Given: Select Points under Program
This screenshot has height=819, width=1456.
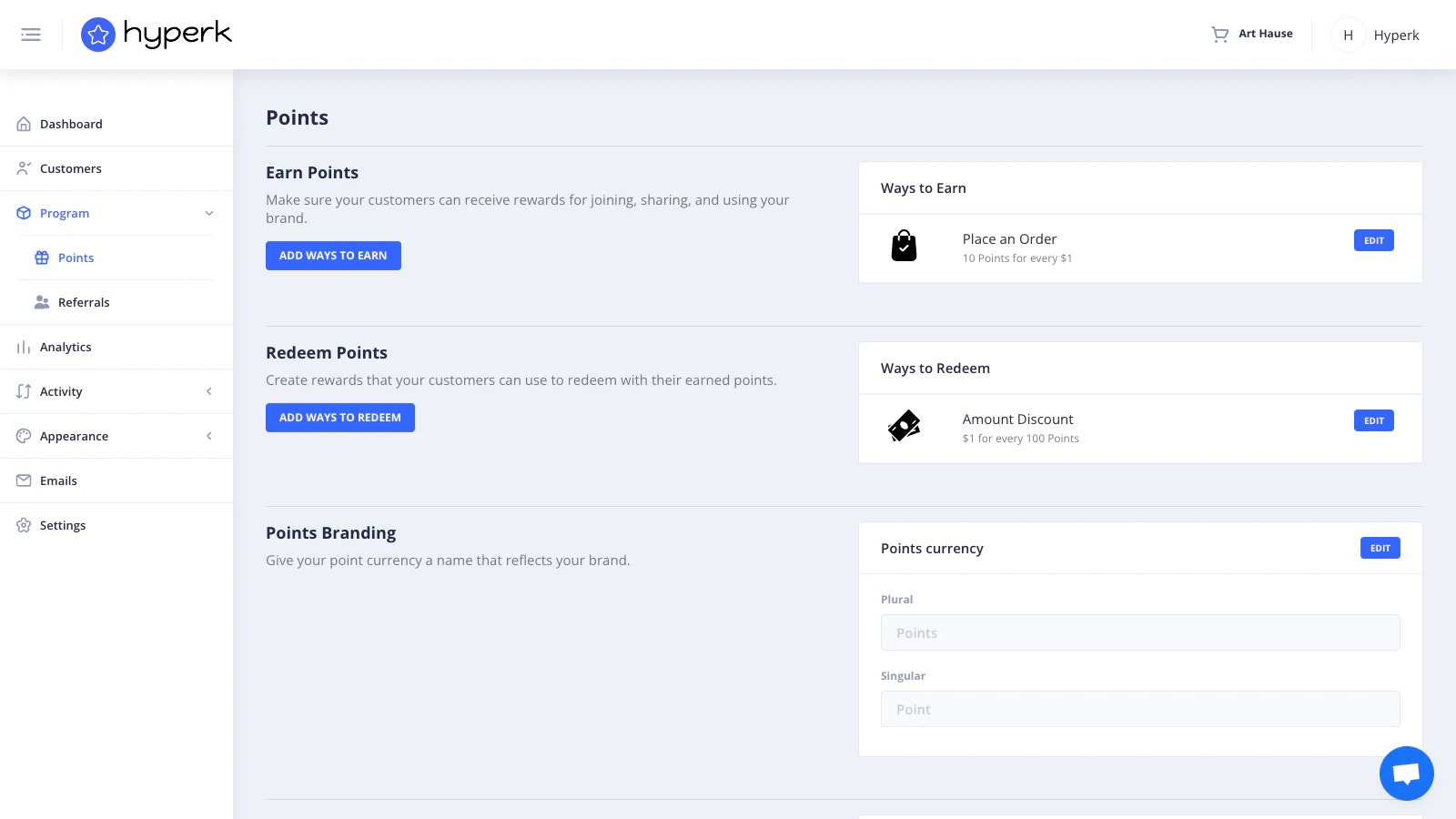Looking at the screenshot, I should point(76,258).
